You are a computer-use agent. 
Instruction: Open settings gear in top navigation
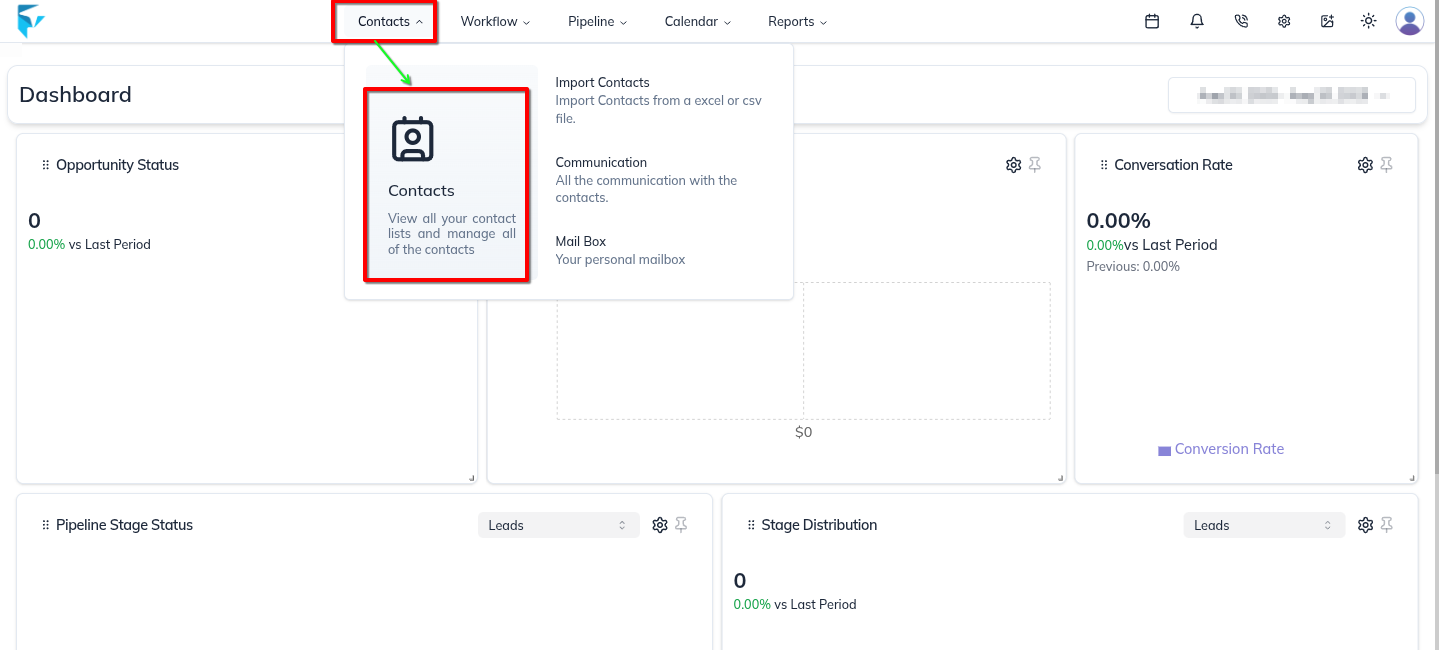[1284, 21]
